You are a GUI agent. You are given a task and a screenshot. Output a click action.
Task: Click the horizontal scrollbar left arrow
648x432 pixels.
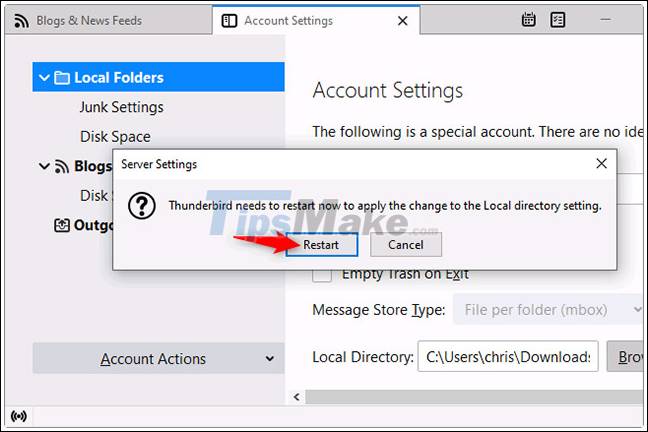click(296, 397)
